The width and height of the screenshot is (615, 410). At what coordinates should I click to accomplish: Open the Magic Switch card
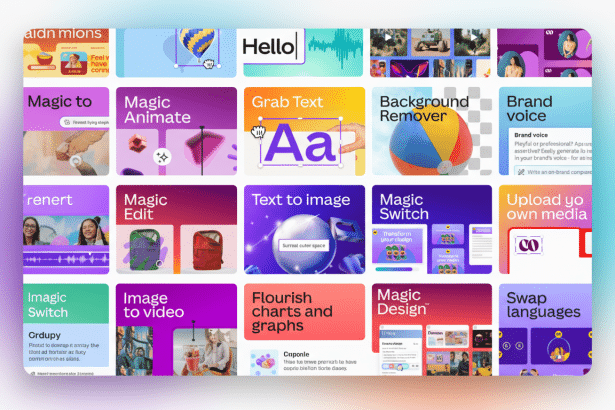[432, 230]
